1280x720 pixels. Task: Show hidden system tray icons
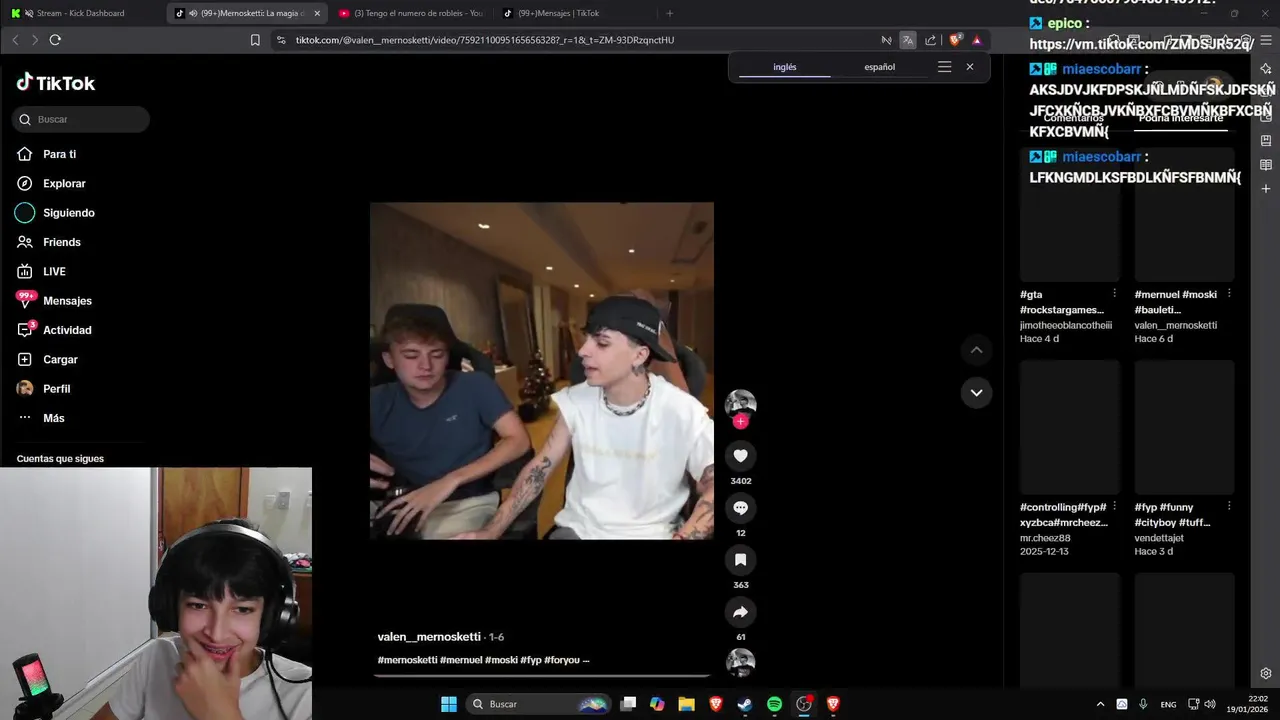tap(1100, 704)
